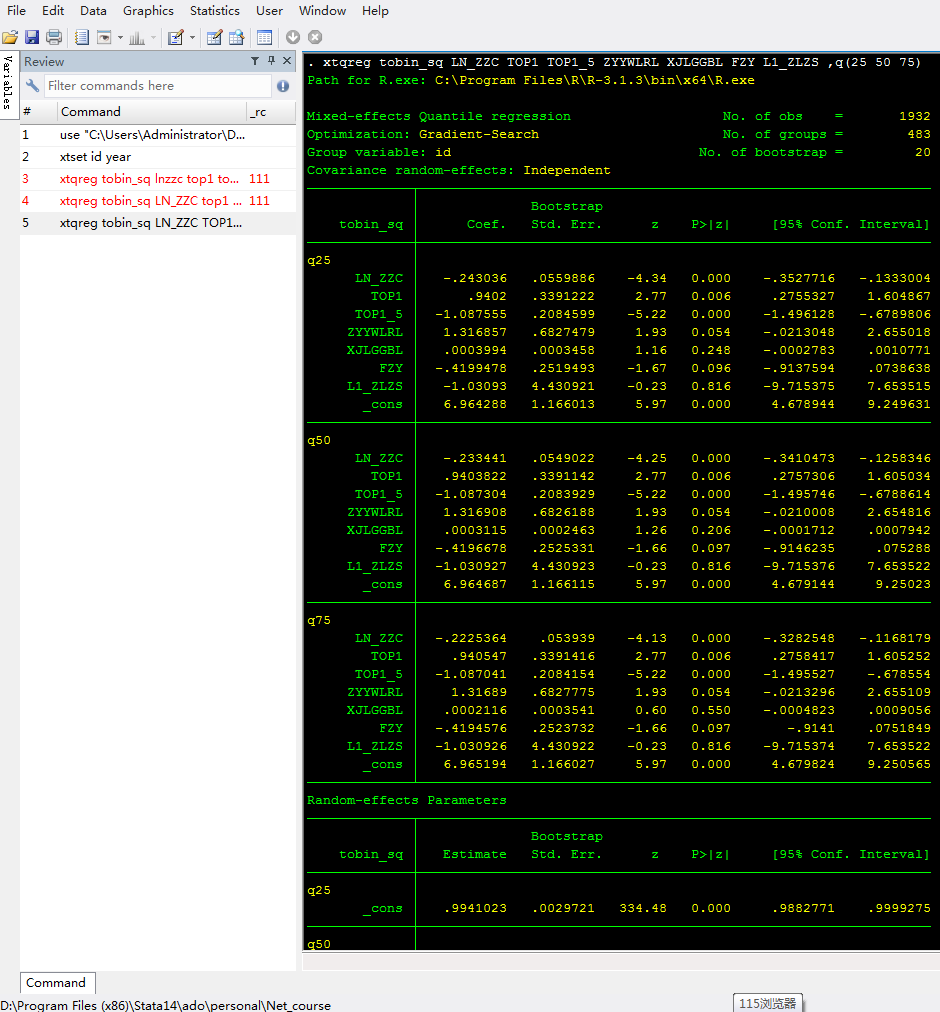This screenshot has height=1012, width=940.
Task: Open the Data Browser icon
Action: pos(237,38)
